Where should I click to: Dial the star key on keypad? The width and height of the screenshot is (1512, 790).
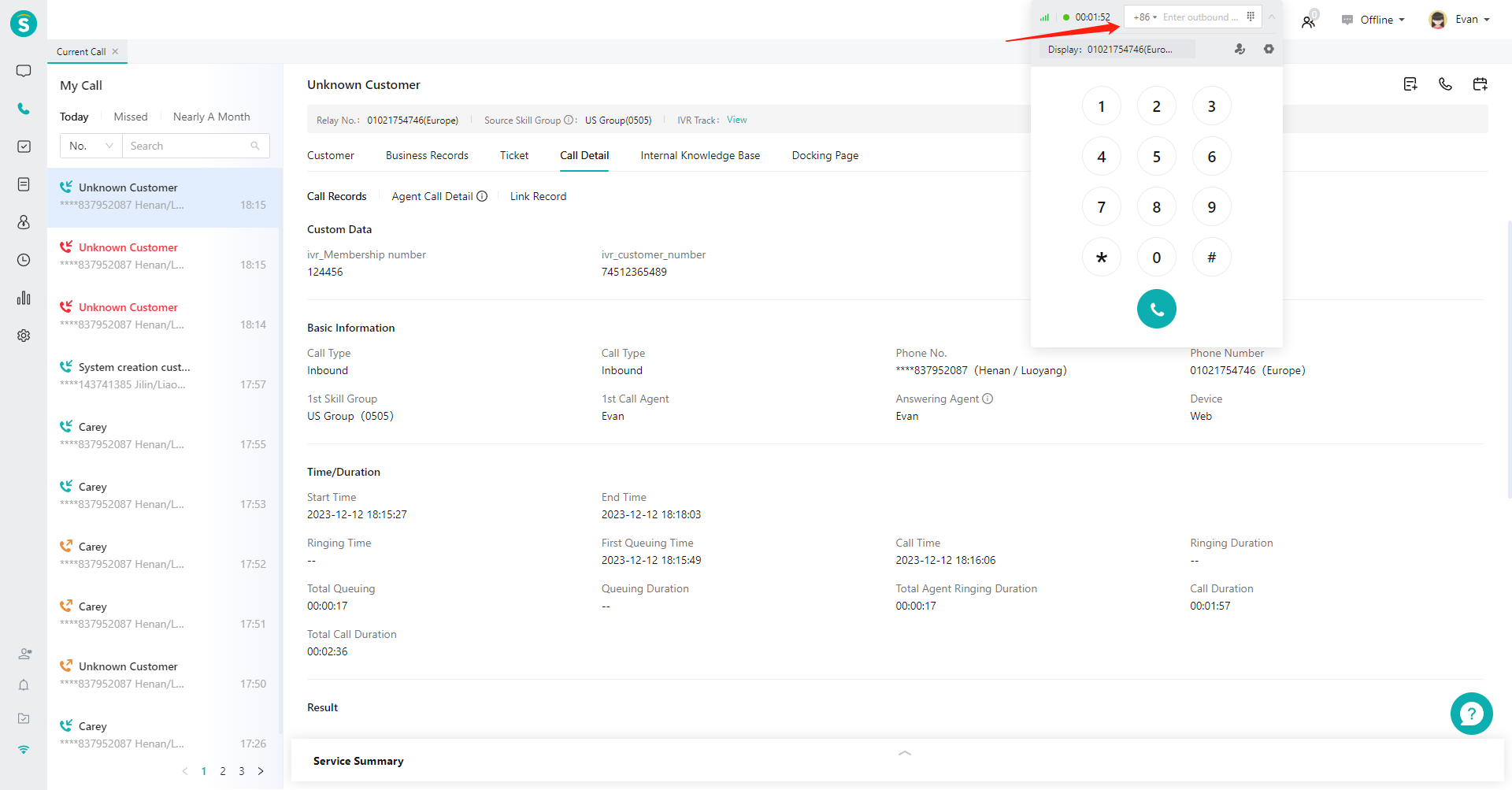[x=1102, y=258]
